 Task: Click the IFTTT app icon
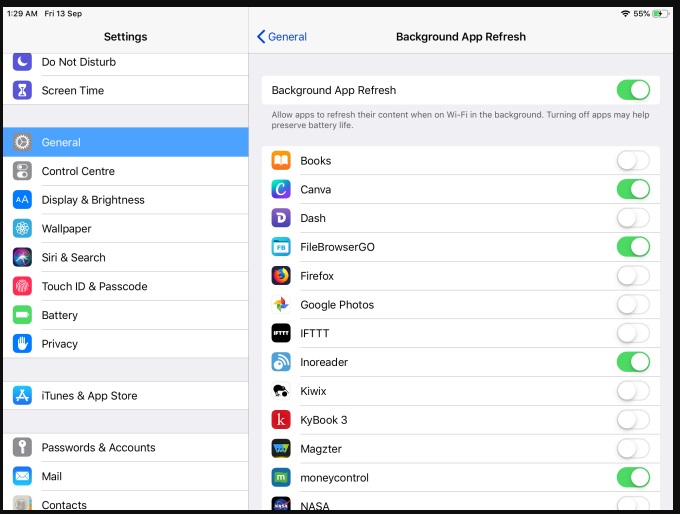[x=281, y=333]
